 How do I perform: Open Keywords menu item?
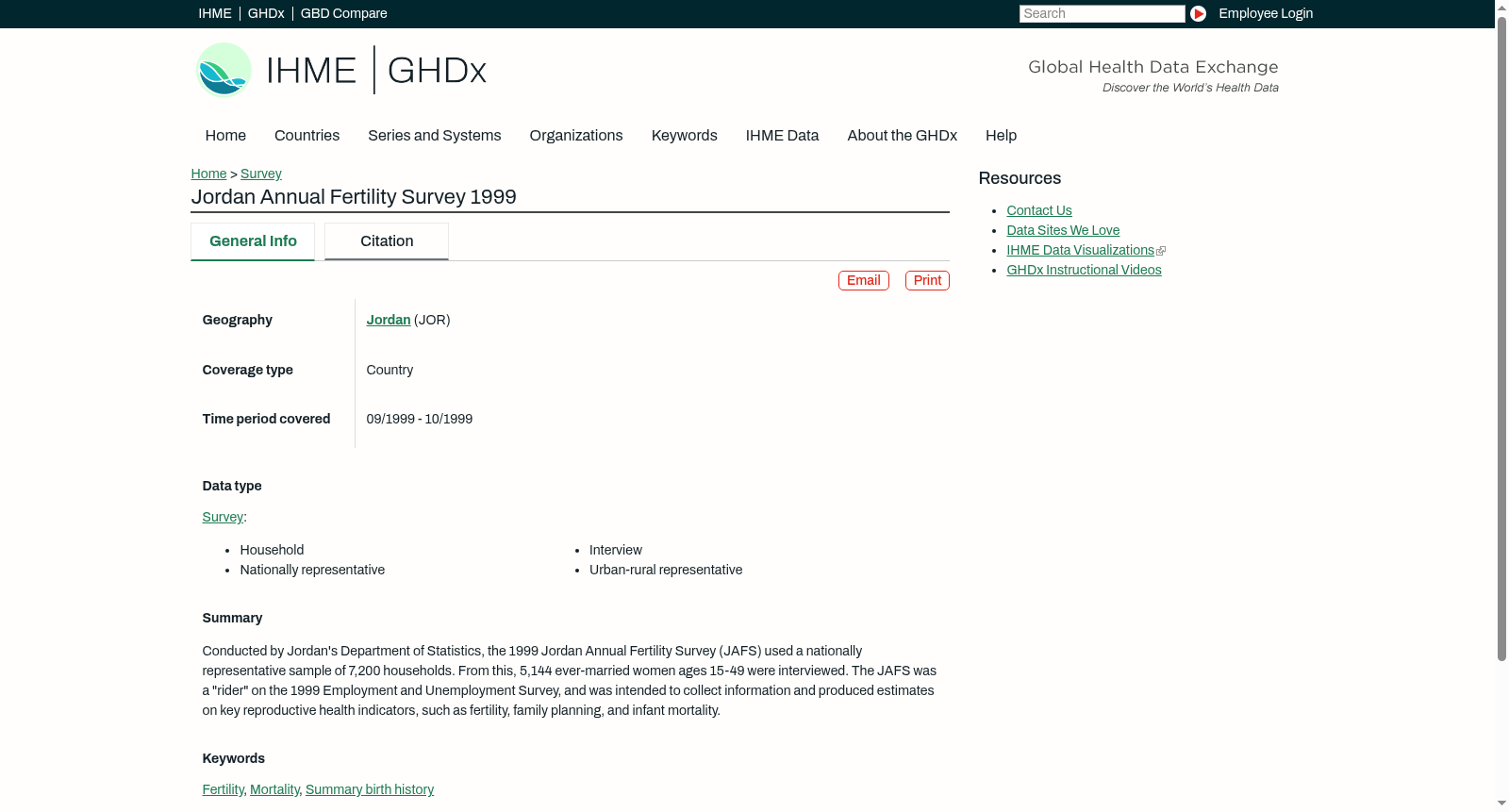pos(684,136)
